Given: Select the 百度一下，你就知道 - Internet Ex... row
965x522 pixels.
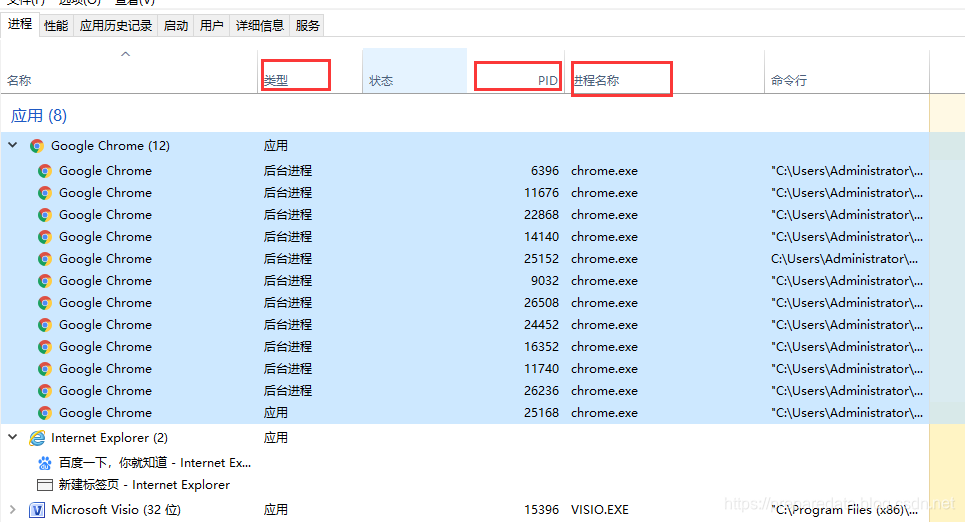Looking at the screenshot, I should (x=154, y=463).
